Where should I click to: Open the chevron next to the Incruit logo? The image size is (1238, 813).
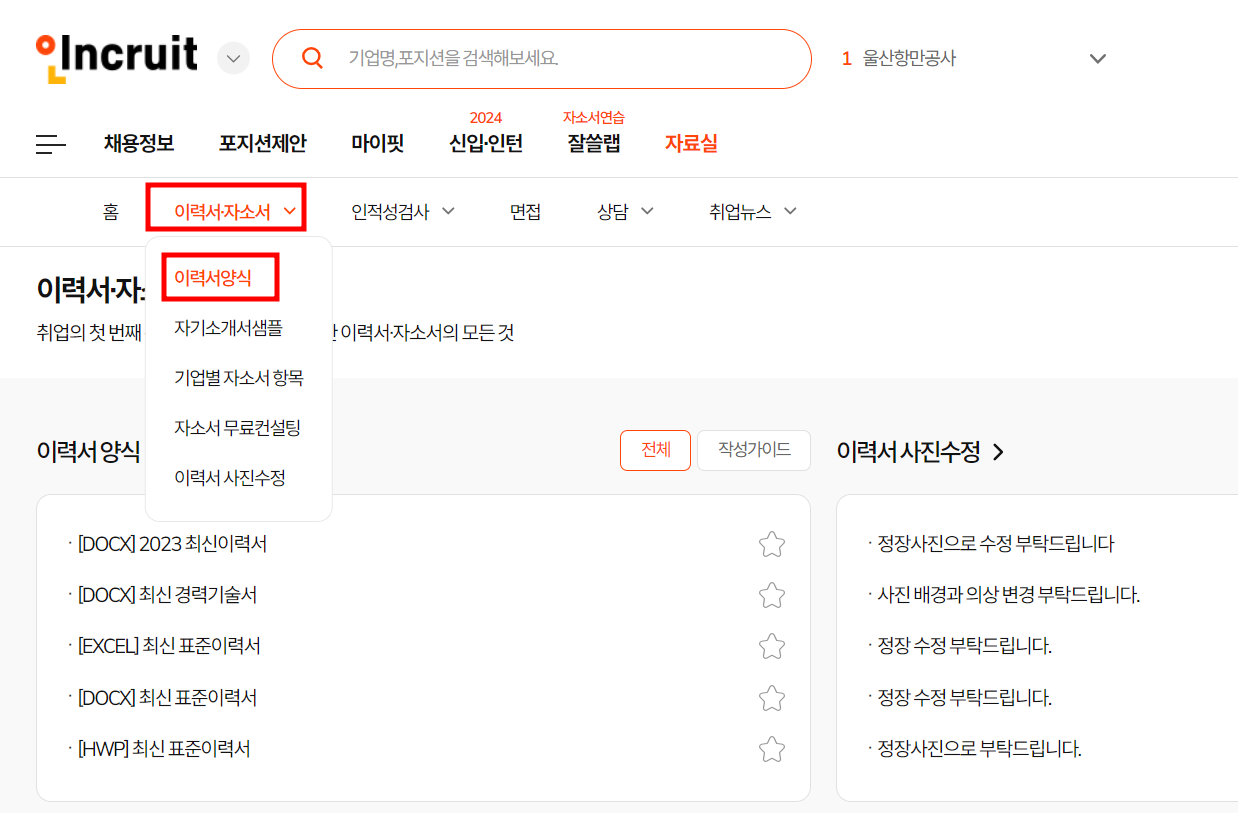[233, 57]
